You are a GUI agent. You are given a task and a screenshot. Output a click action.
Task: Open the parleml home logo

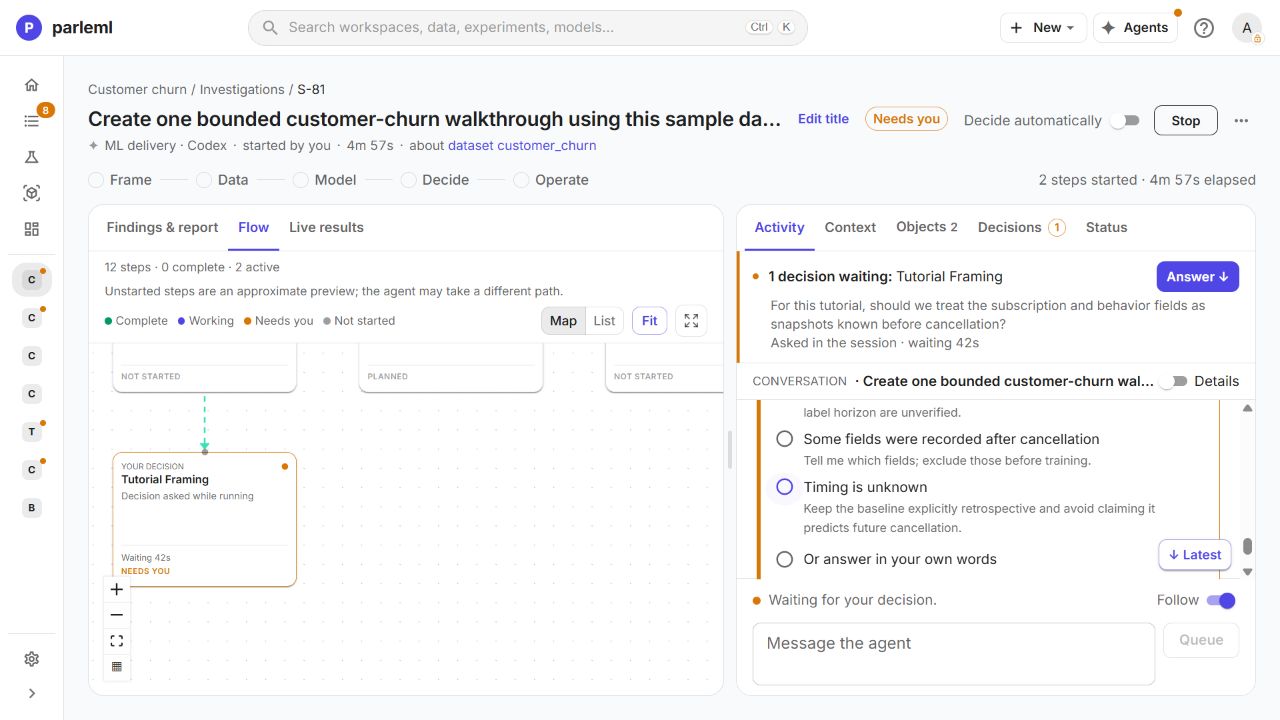click(64, 28)
